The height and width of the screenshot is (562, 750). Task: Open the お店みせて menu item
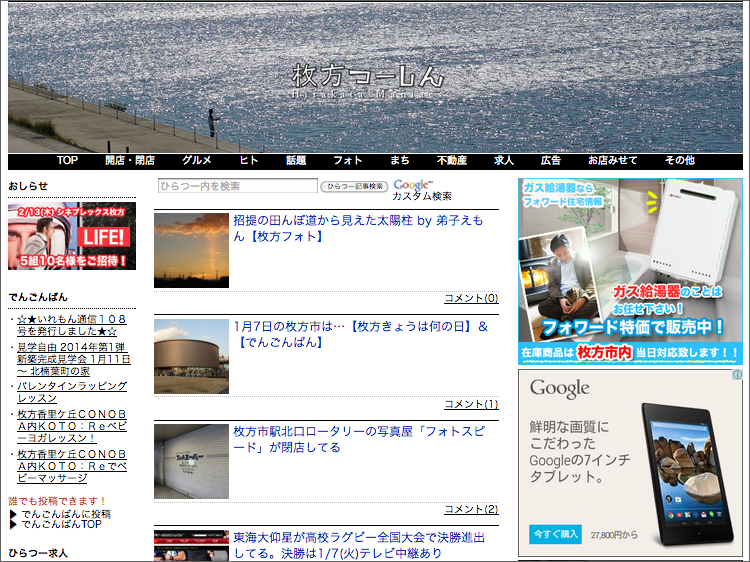tap(612, 161)
